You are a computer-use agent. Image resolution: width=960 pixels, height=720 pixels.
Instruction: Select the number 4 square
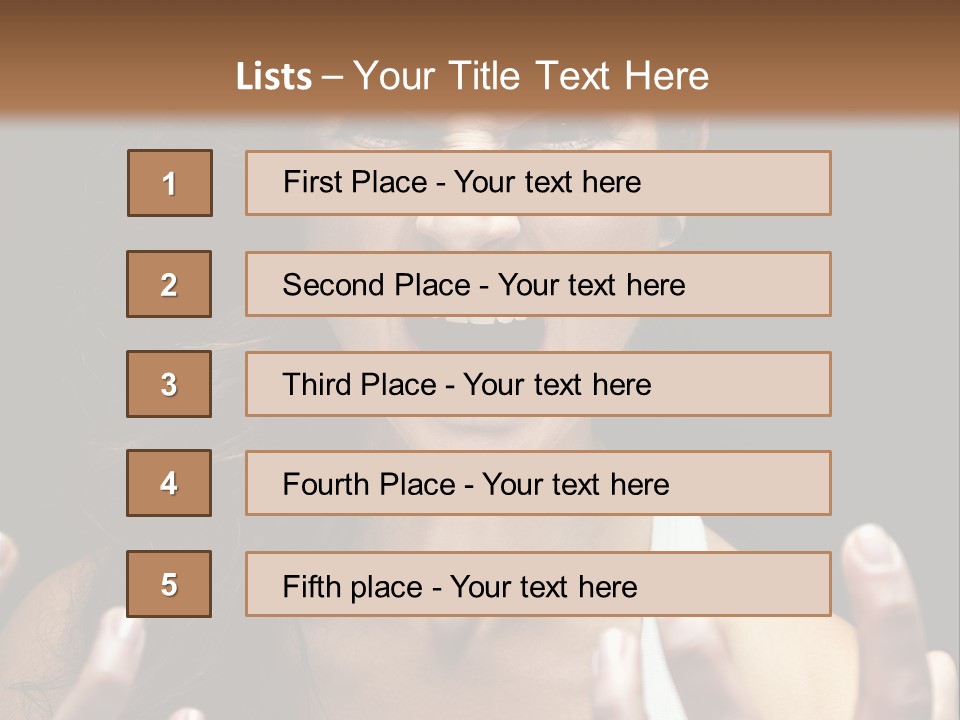click(169, 483)
